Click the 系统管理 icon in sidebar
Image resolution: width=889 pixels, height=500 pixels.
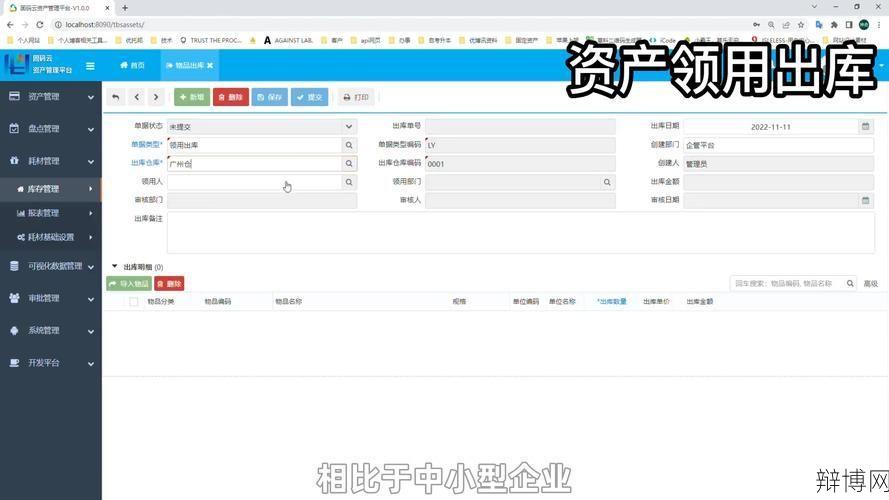pos(14,330)
